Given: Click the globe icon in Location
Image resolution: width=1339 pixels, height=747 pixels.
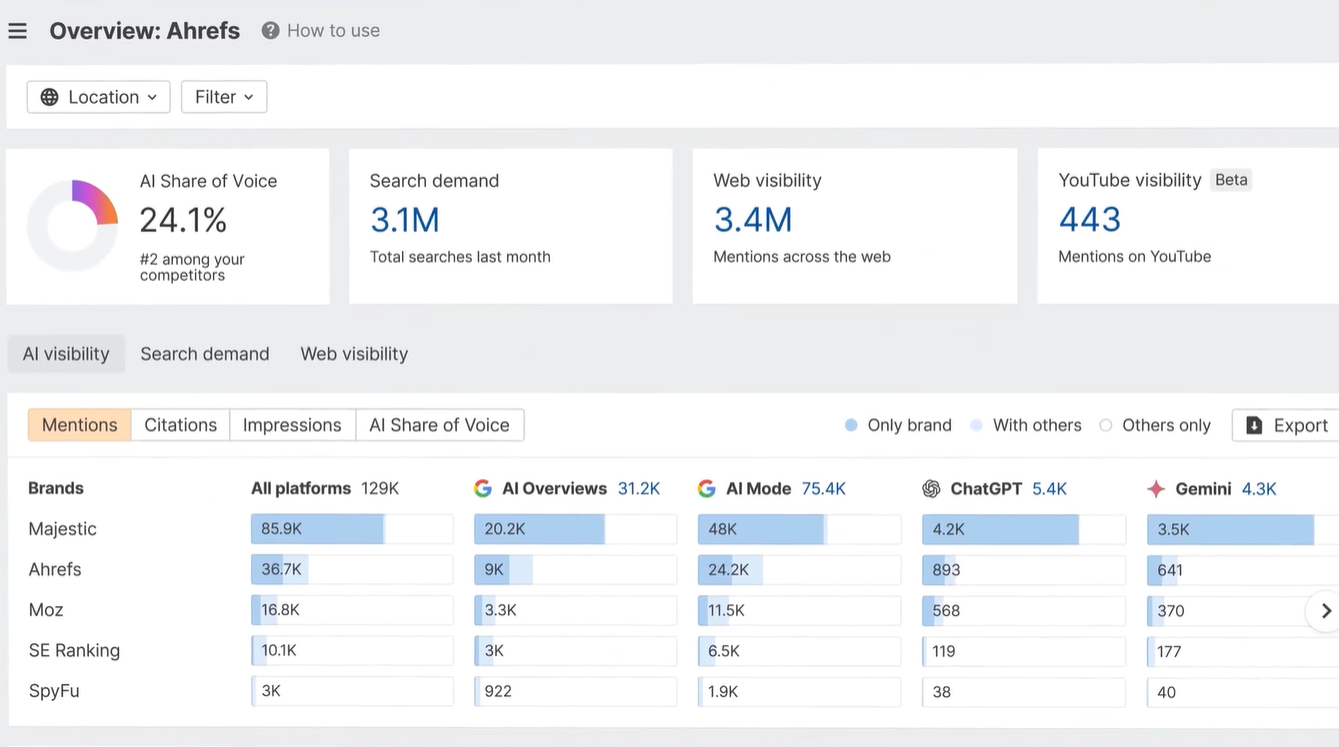Looking at the screenshot, I should click(49, 97).
